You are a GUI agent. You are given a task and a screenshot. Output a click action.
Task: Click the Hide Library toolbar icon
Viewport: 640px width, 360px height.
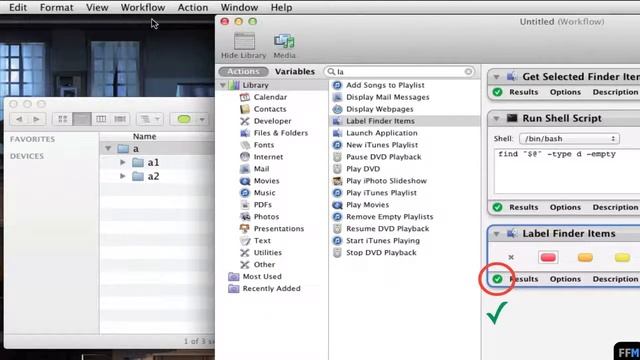(x=244, y=42)
